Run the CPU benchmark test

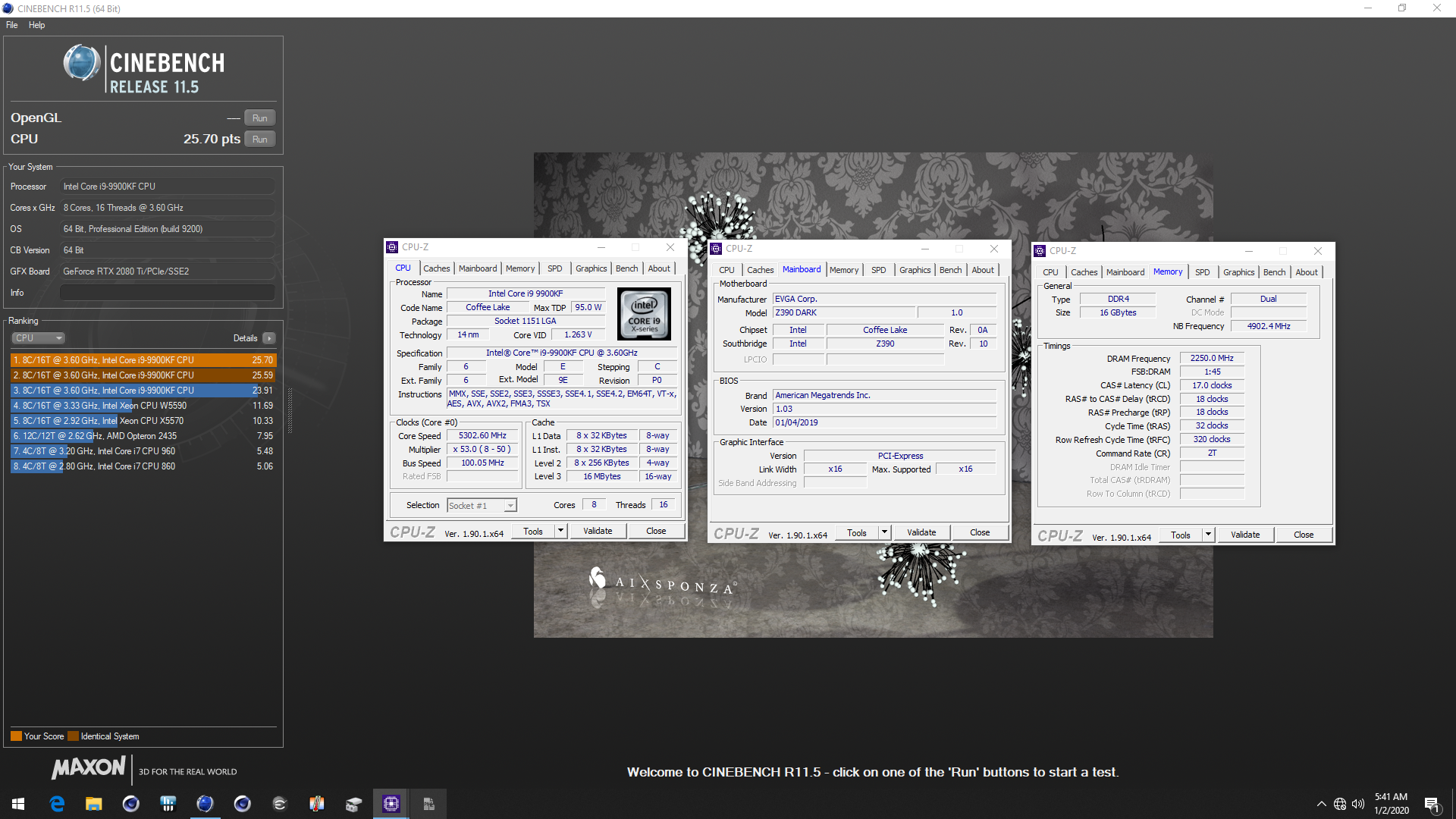[x=260, y=140]
